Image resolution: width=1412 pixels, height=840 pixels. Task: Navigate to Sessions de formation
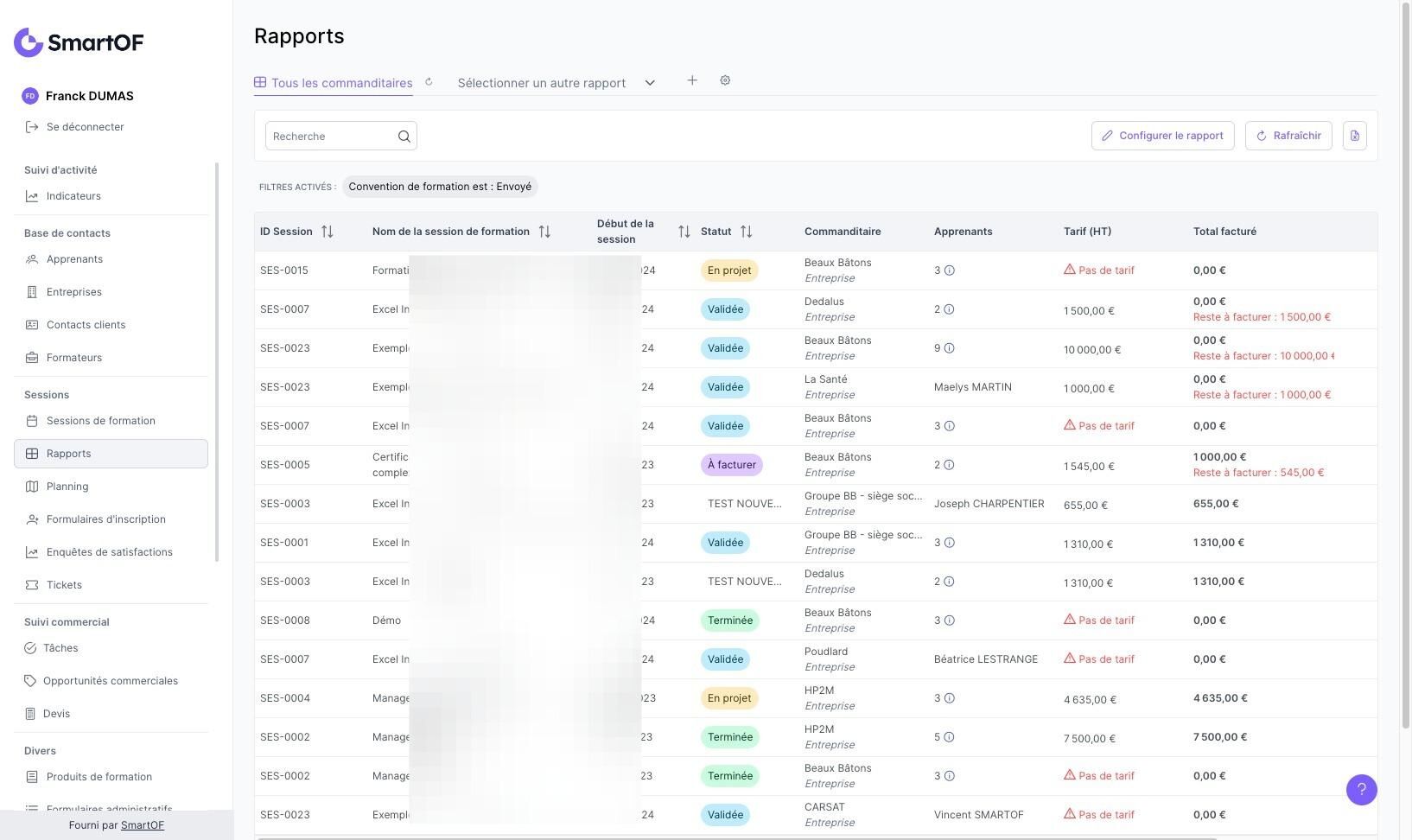(101, 421)
